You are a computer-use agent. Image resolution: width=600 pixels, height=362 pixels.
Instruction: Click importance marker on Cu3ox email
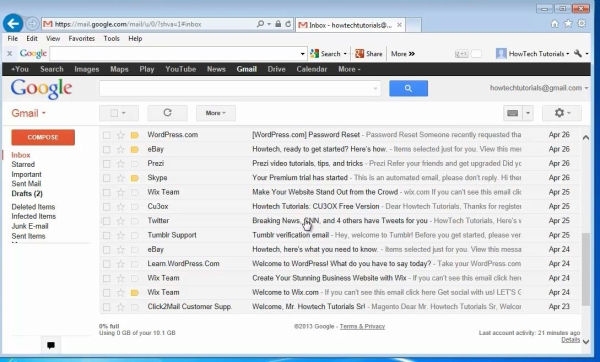point(135,207)
